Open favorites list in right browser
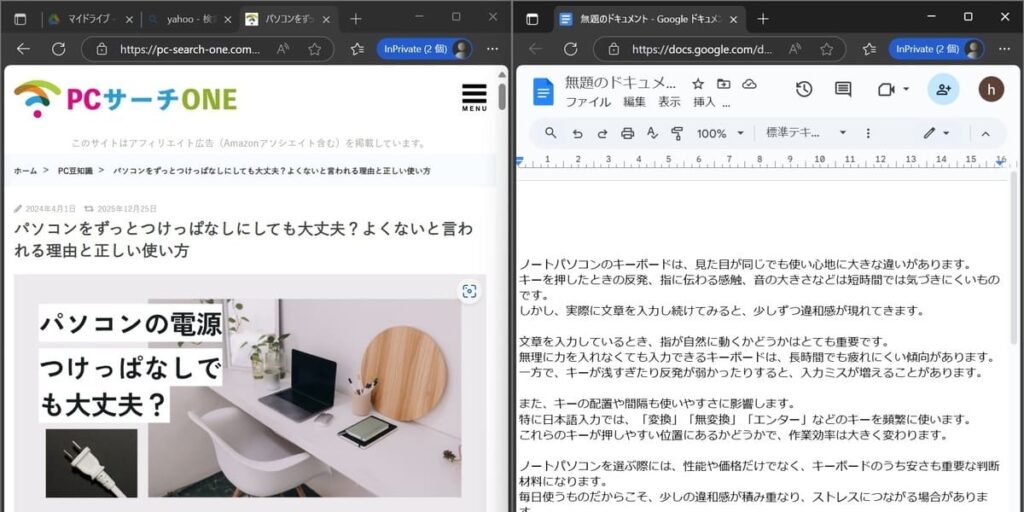The image size is (1024, 512). pos(869,49)
